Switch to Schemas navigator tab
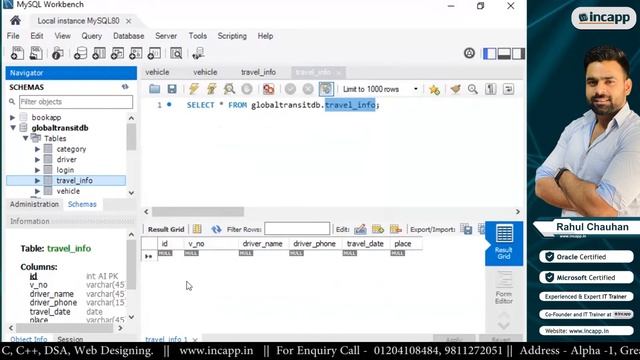 82,204
